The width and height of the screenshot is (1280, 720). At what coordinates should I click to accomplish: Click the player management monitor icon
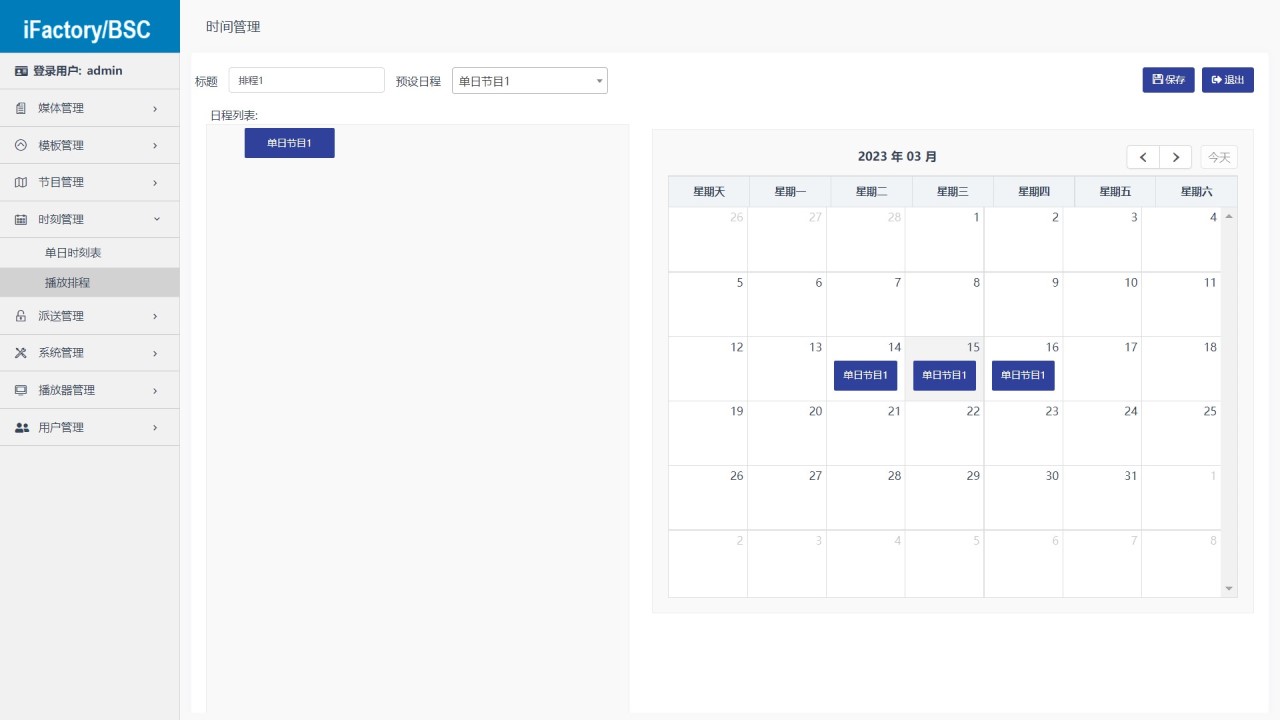[21, 390]
